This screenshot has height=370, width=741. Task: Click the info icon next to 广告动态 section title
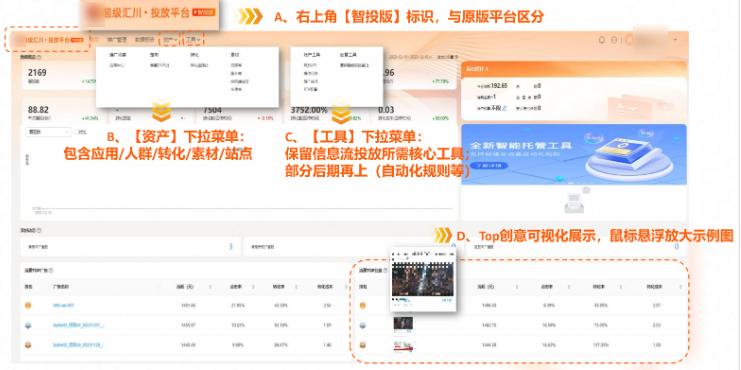[x=39, y=231]
